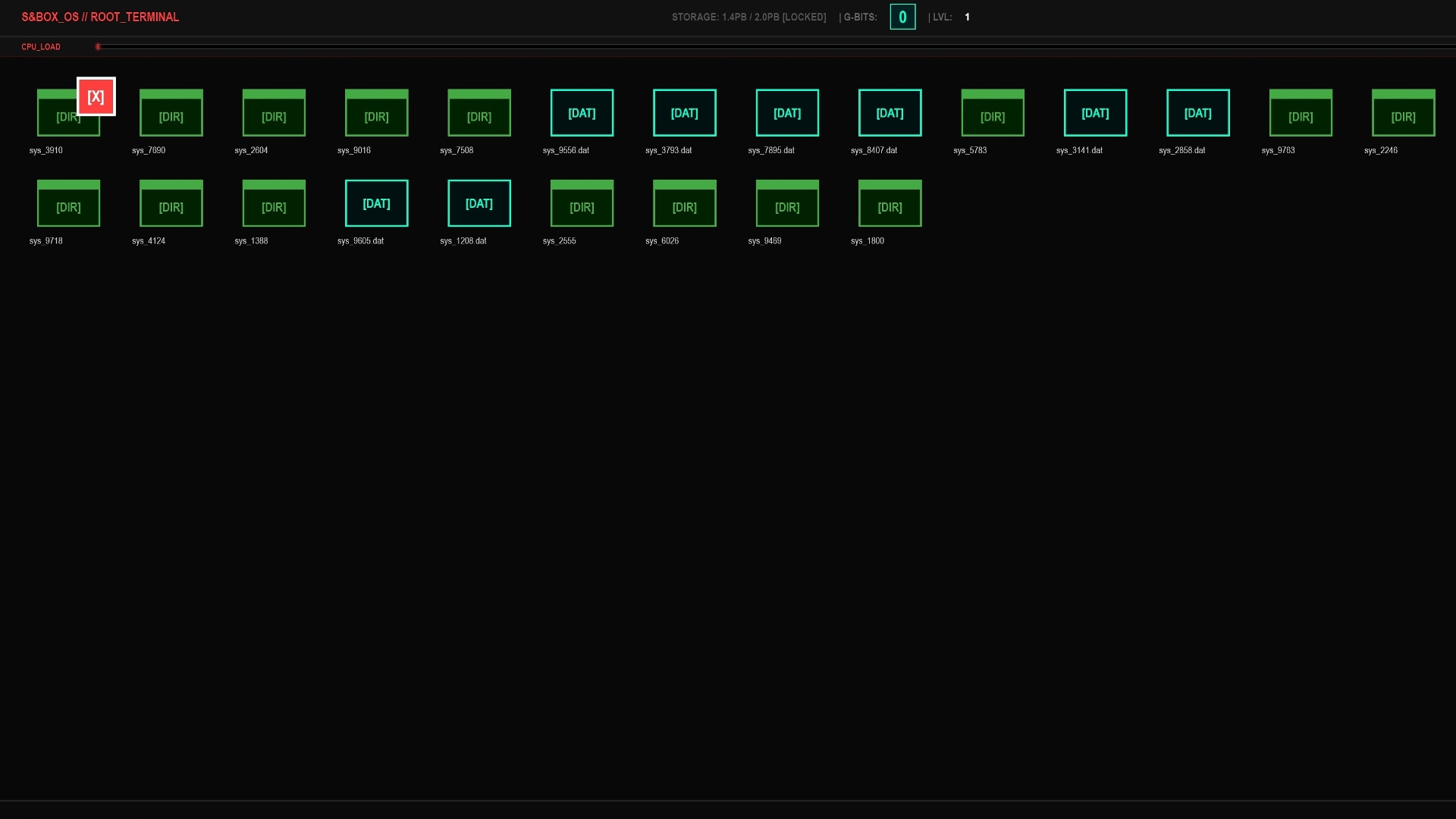1456x819 pixels.
Task: Open the sys_2604 directory folder
Action: tap(274, 114)
